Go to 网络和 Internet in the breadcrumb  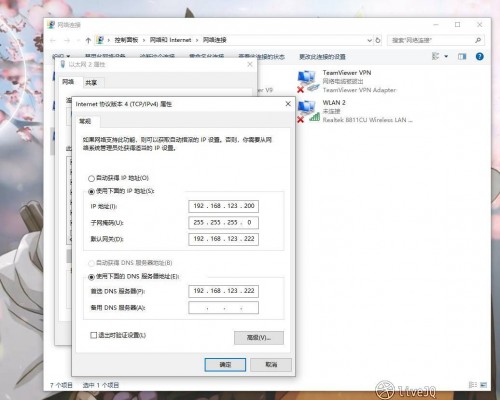[x=171, y=40]
